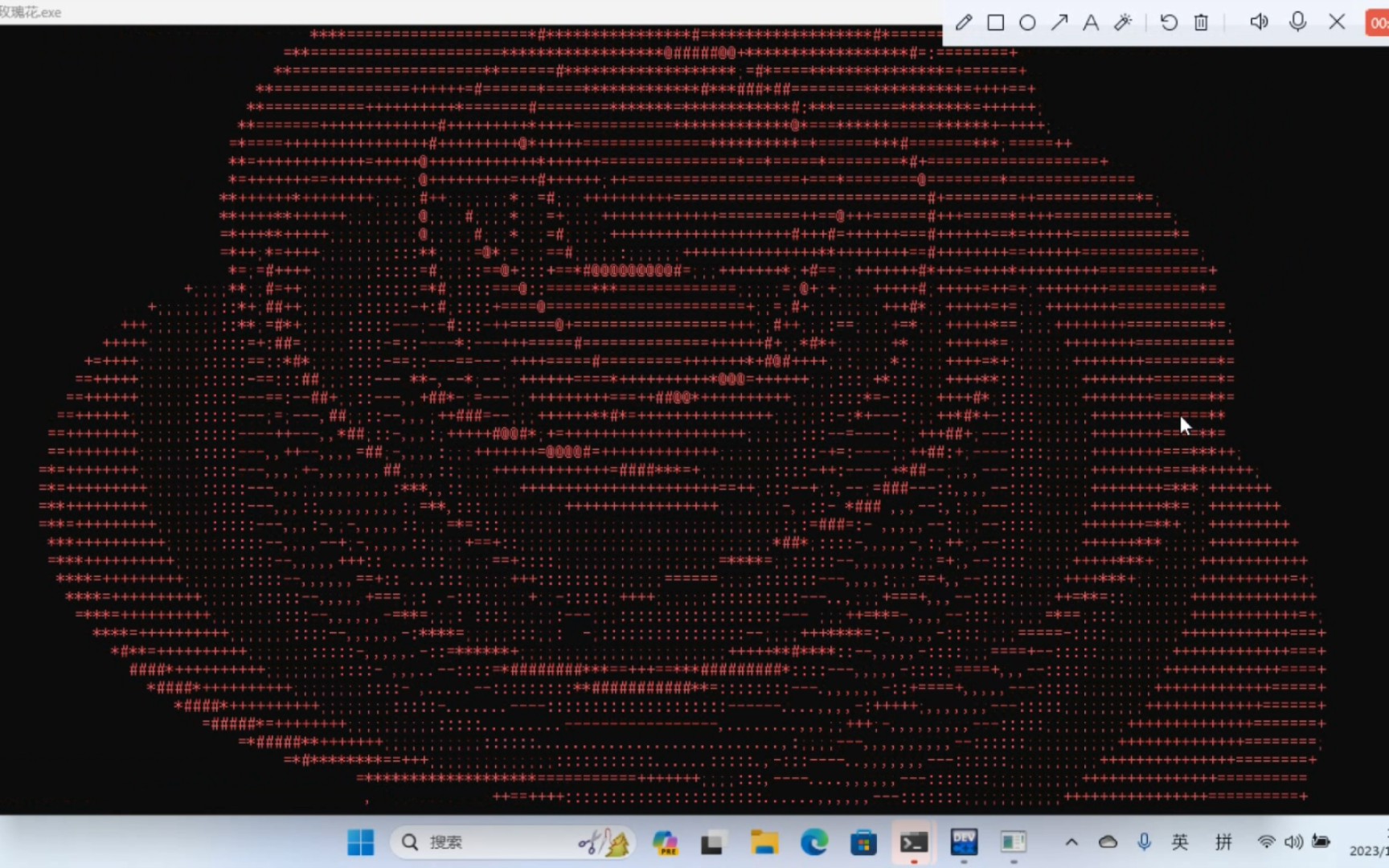Switch the 英 input method indicator

coord(1179,841)
